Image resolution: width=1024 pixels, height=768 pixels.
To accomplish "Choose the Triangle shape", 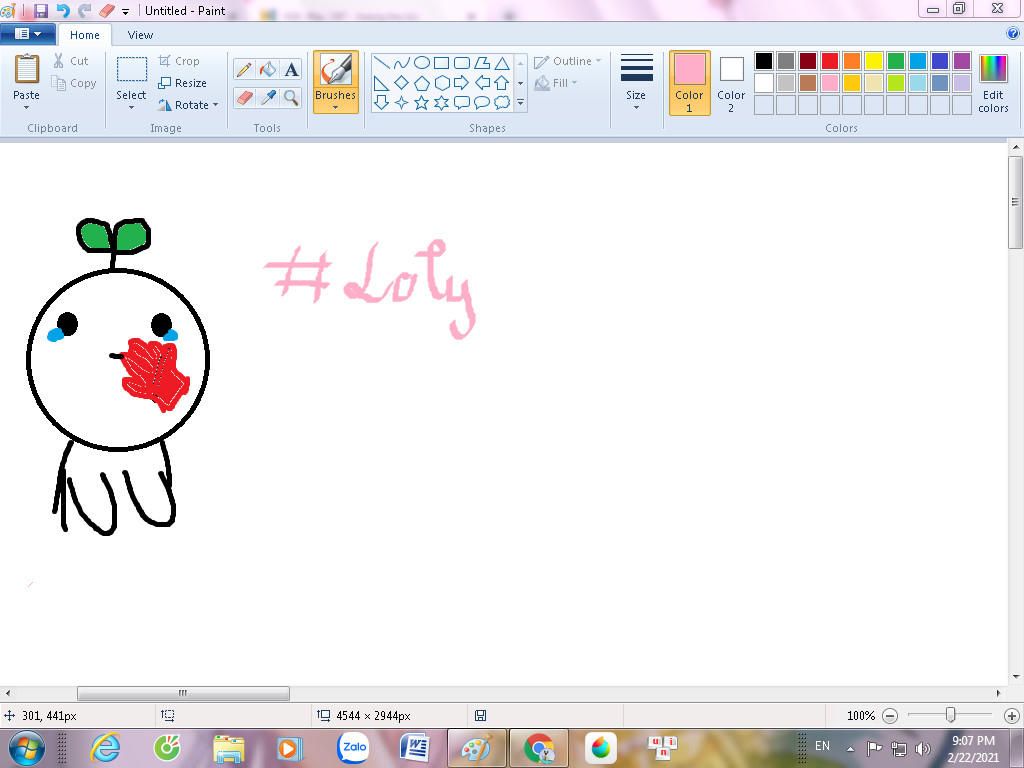I will coord(502,63).
